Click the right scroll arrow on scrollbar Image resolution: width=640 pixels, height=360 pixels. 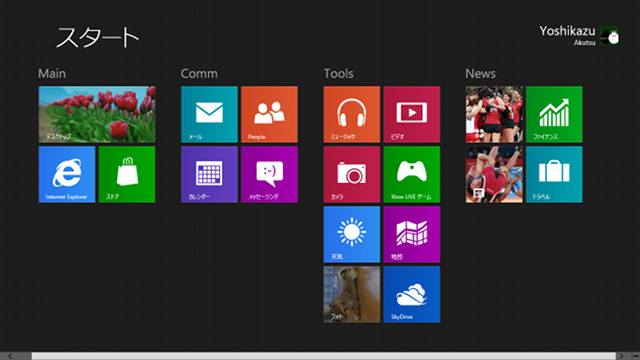tap(622, 356)
